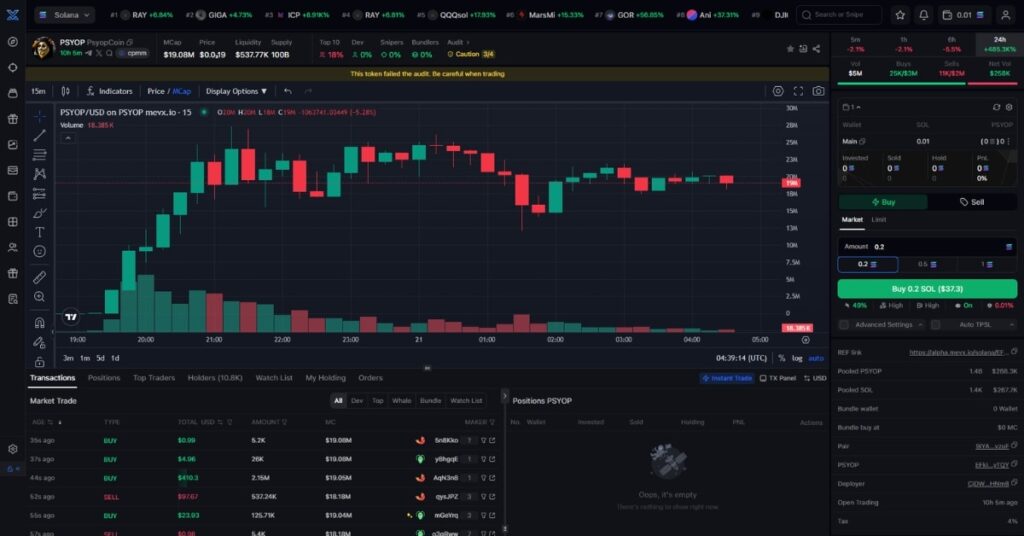Click the mevx X logo

tap(12, 14)
